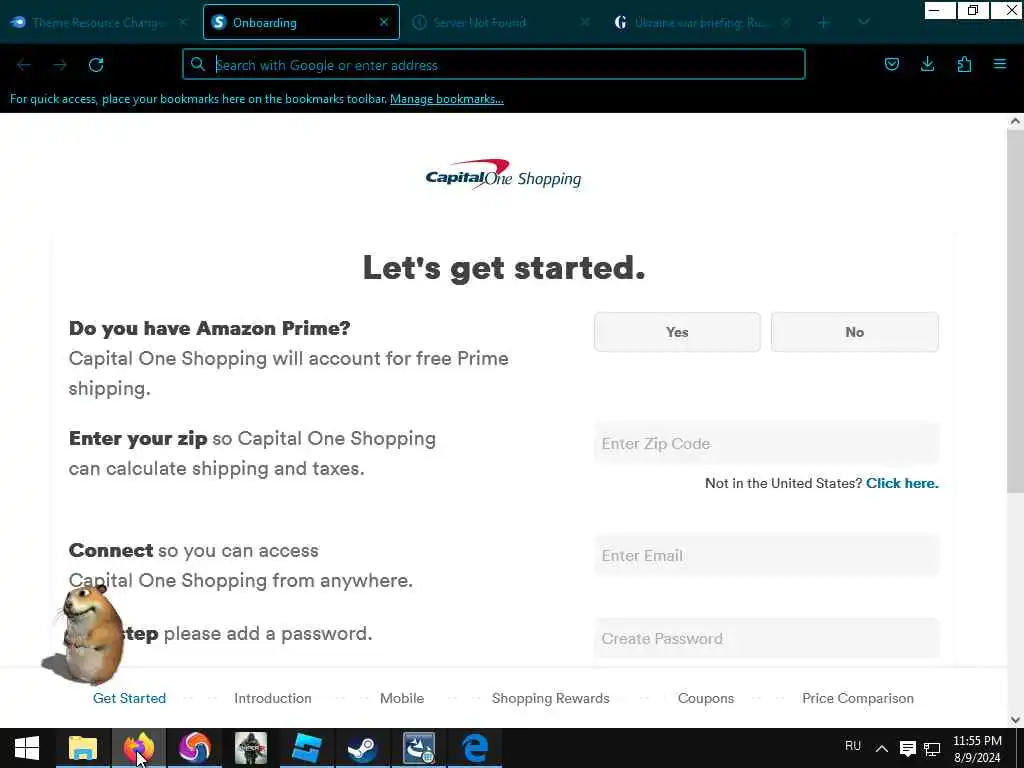This screenshot has width=1024, height=768.
Task: Reload the current page
Action: 96,65
